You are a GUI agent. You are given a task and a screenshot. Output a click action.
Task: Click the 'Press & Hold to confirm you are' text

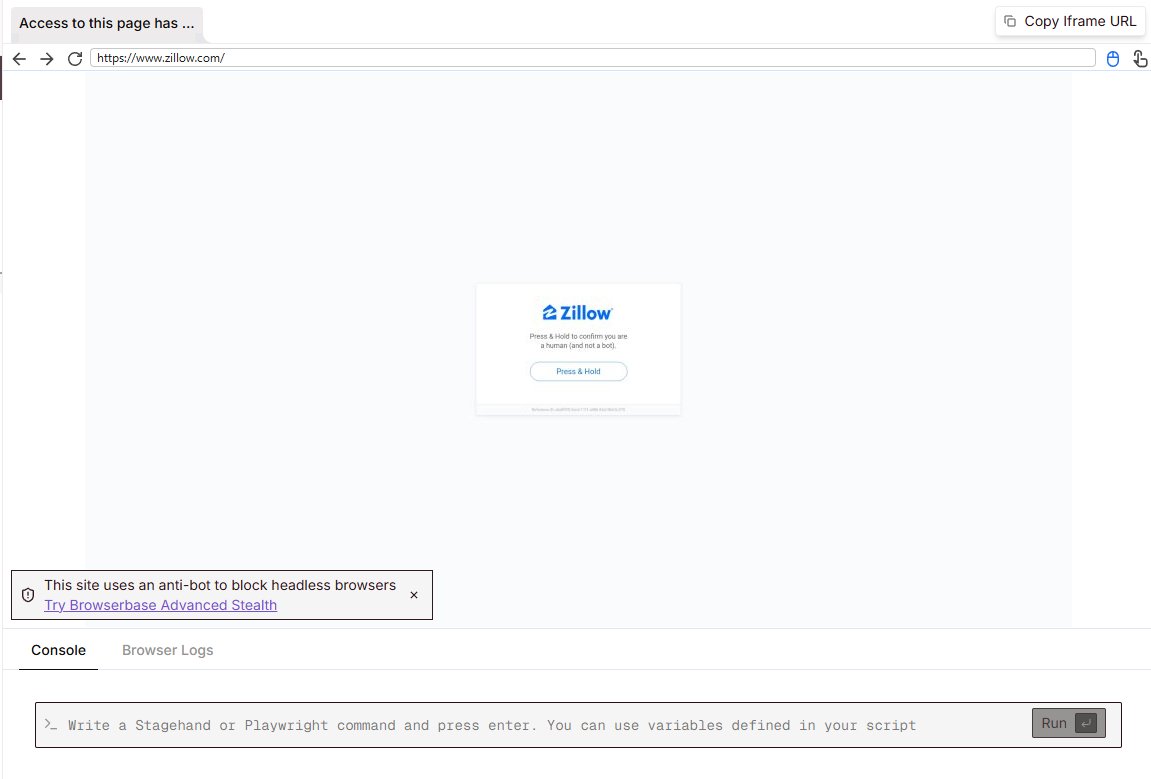pyautogui.click(x=578, y=336)
